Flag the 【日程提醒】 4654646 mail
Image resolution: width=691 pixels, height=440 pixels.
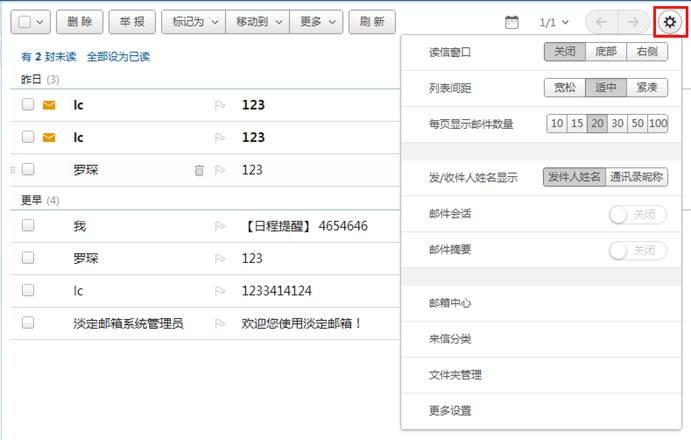click(x=219, y=226)
